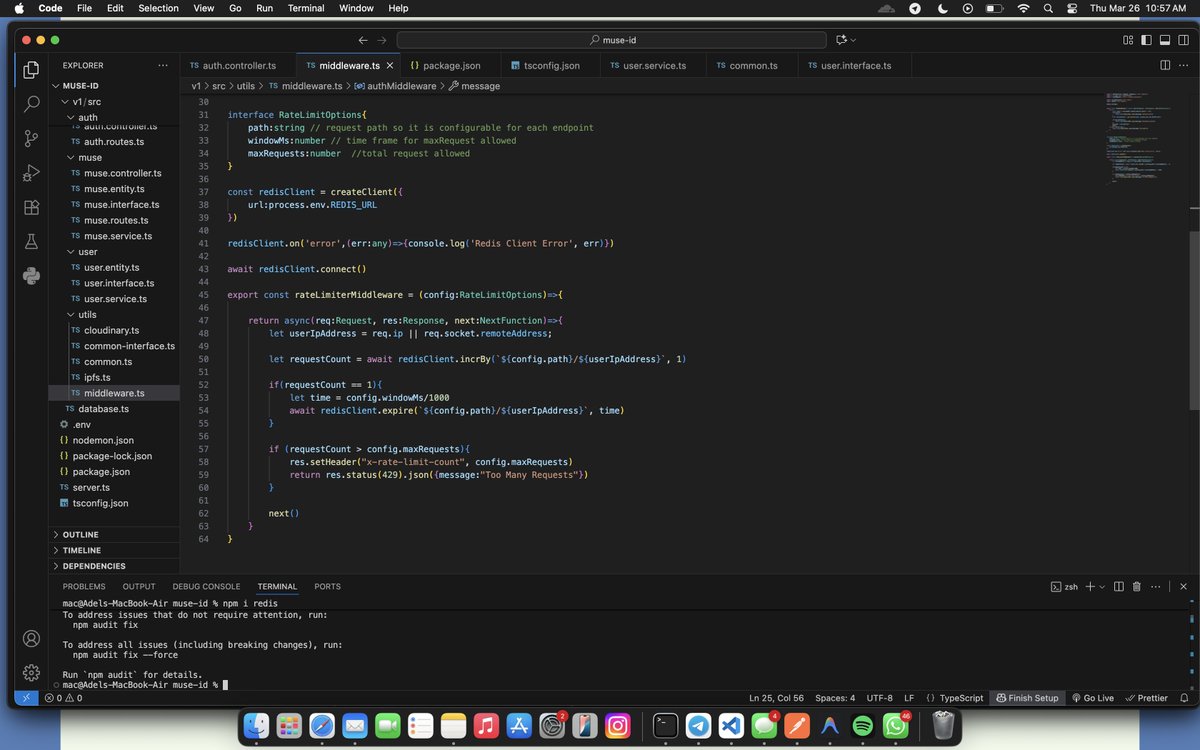
Task: Open the Manage gear in activity bar
Action: click(x=31, y=672)
